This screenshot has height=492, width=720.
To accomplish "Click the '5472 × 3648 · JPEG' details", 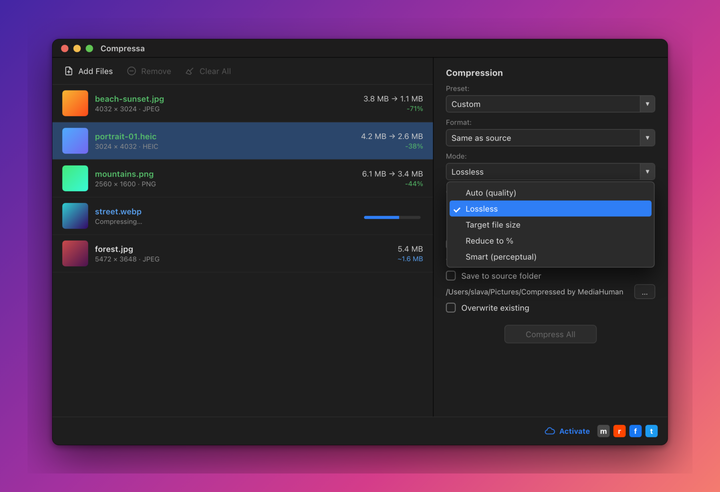I will (x=127, y=259).
